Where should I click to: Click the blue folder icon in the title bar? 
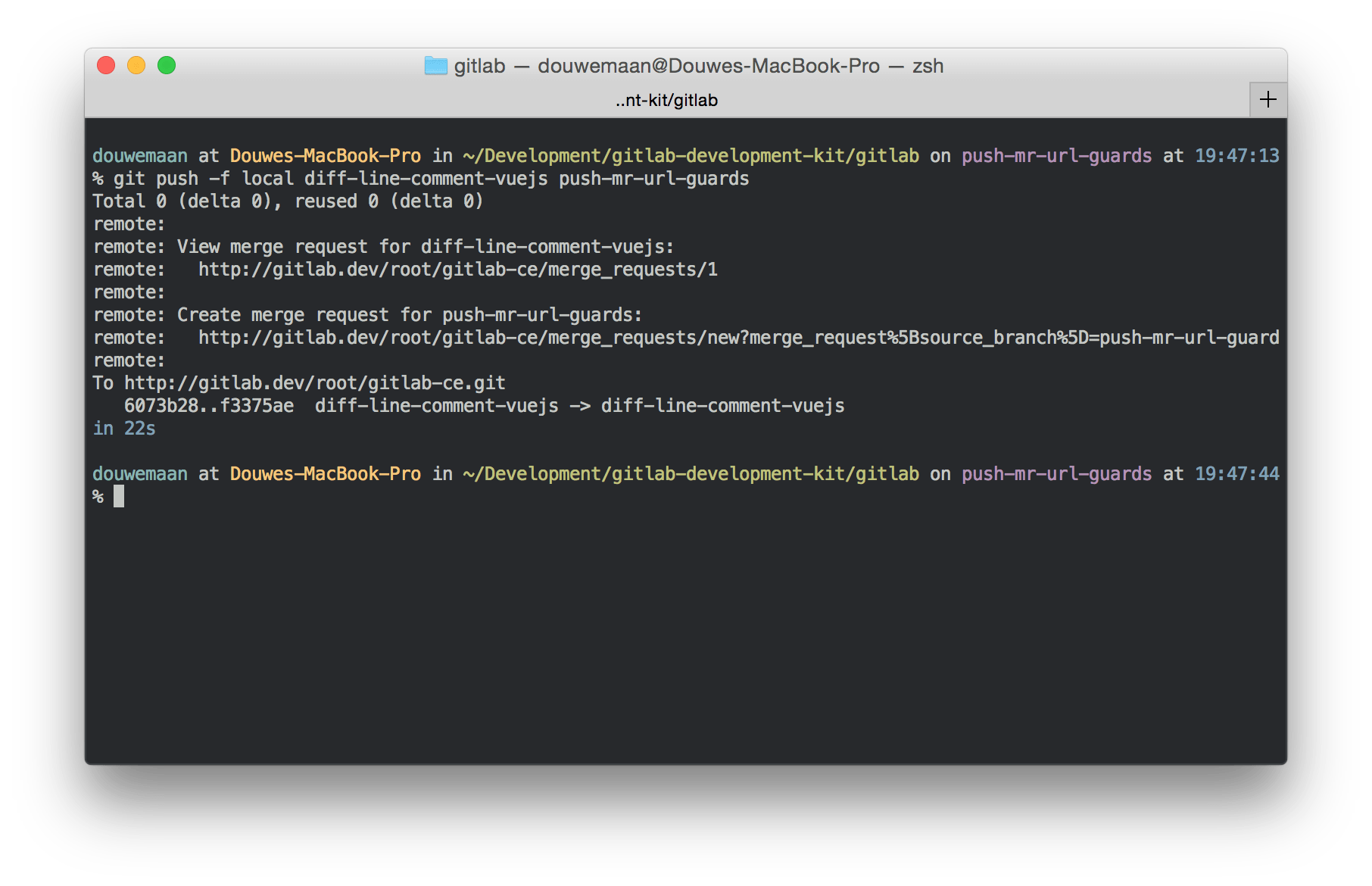[435, 66]
